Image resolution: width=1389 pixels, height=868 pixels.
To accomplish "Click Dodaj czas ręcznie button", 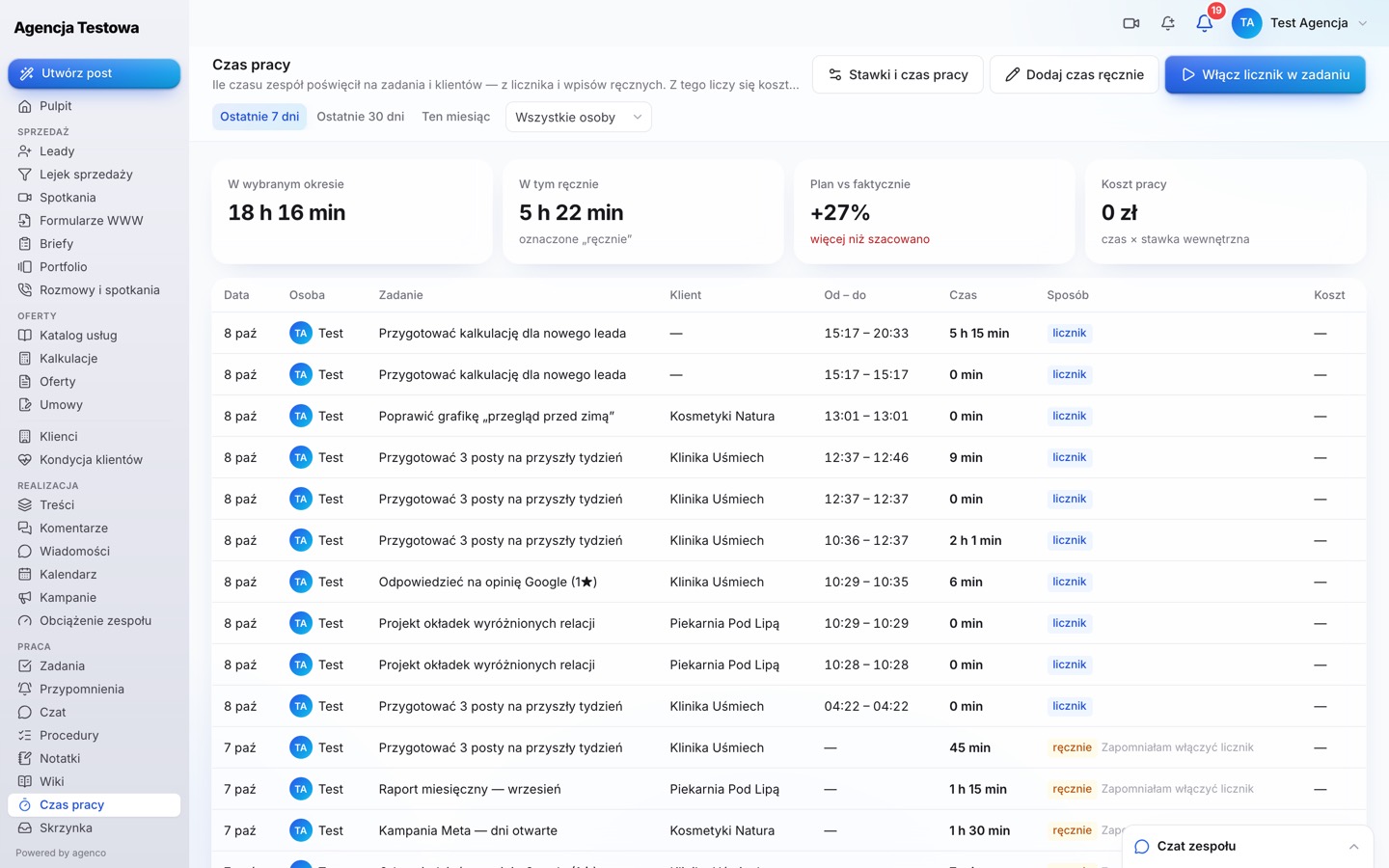I will pyautogui.click(x=1075, y=74).
